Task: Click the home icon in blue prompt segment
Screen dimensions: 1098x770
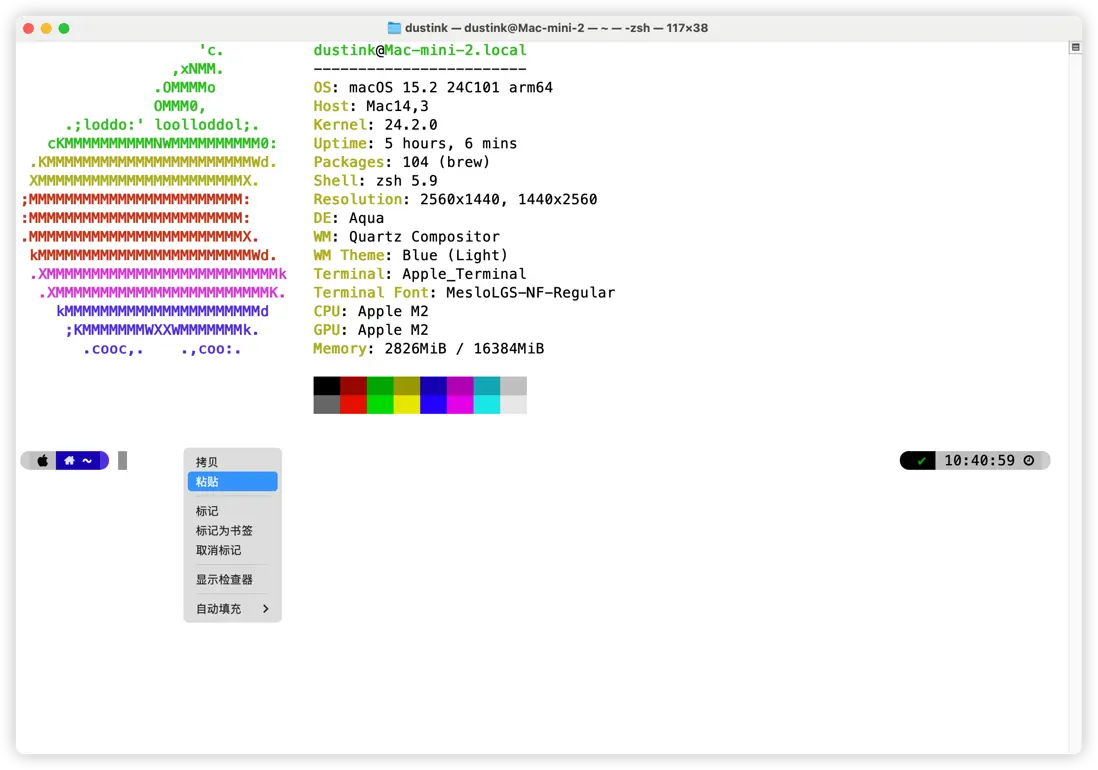Action: [69, 461]
